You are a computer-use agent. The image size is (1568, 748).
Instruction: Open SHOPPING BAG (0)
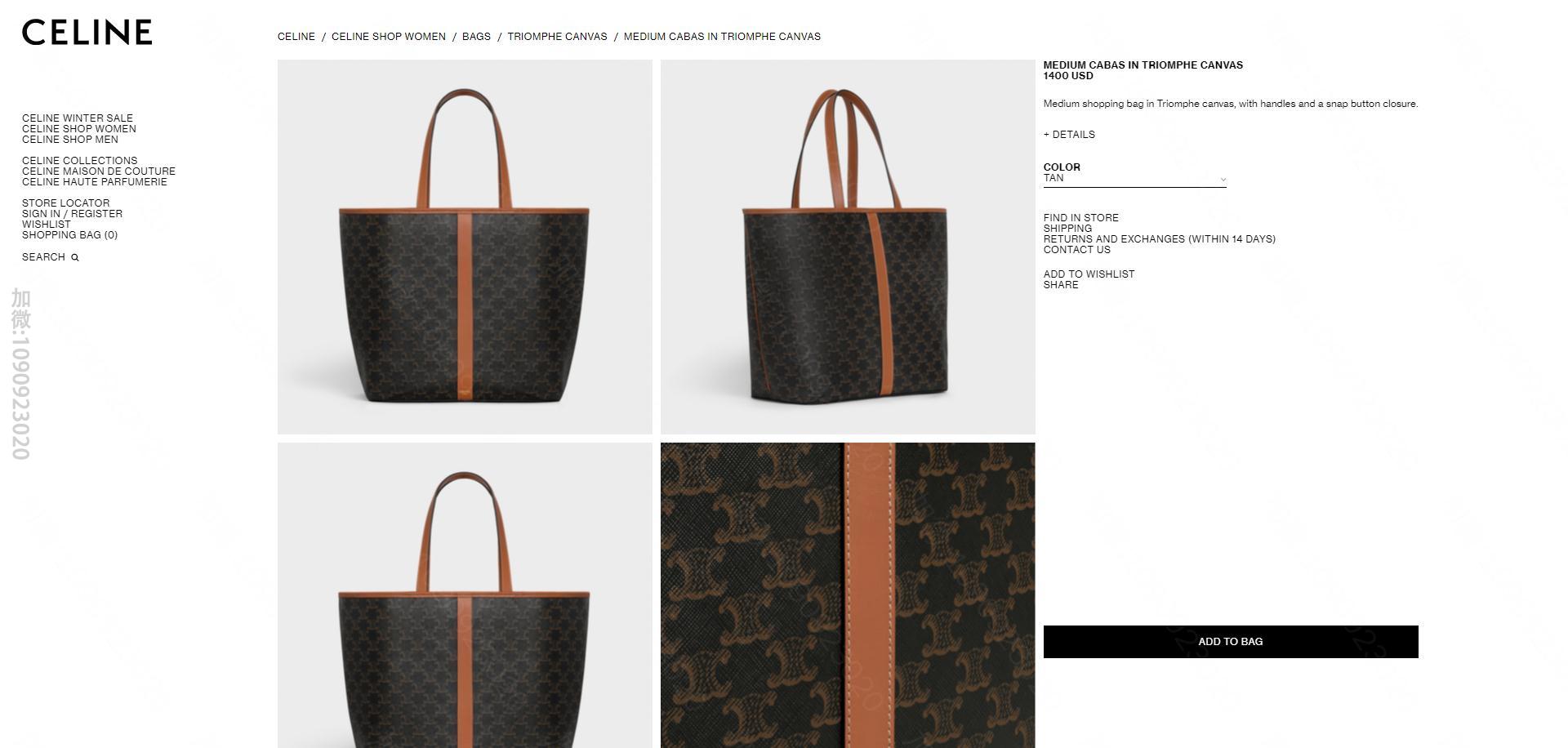(x=69, y=235)
